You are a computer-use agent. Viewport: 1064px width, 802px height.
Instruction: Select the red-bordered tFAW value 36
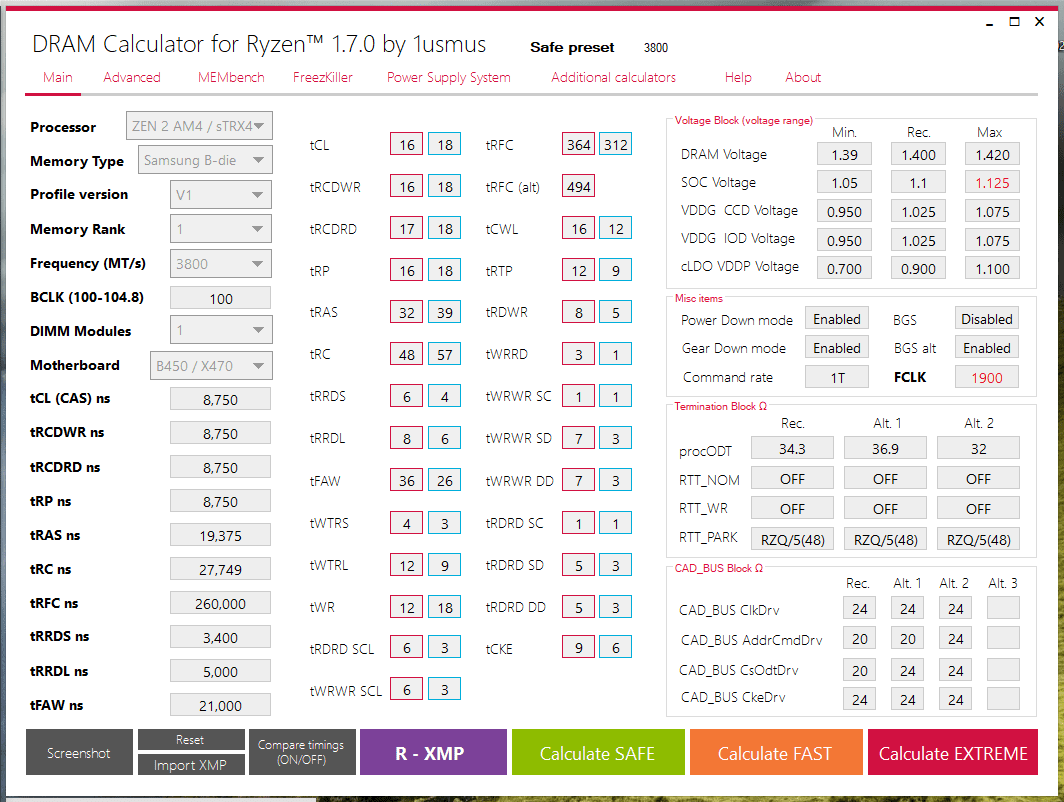click(406, 480)
